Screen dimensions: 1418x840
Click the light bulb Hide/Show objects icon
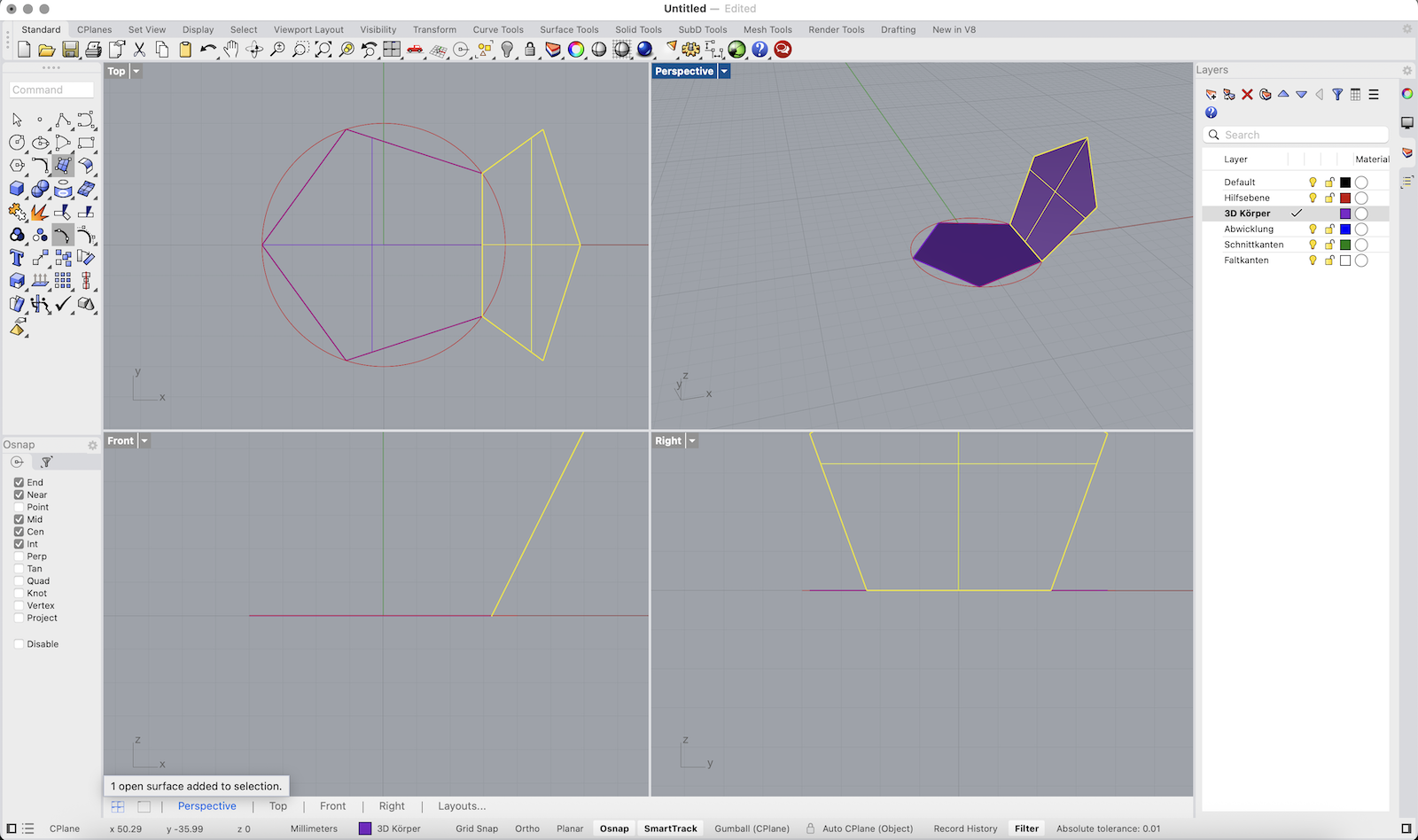tap(507, 50)
